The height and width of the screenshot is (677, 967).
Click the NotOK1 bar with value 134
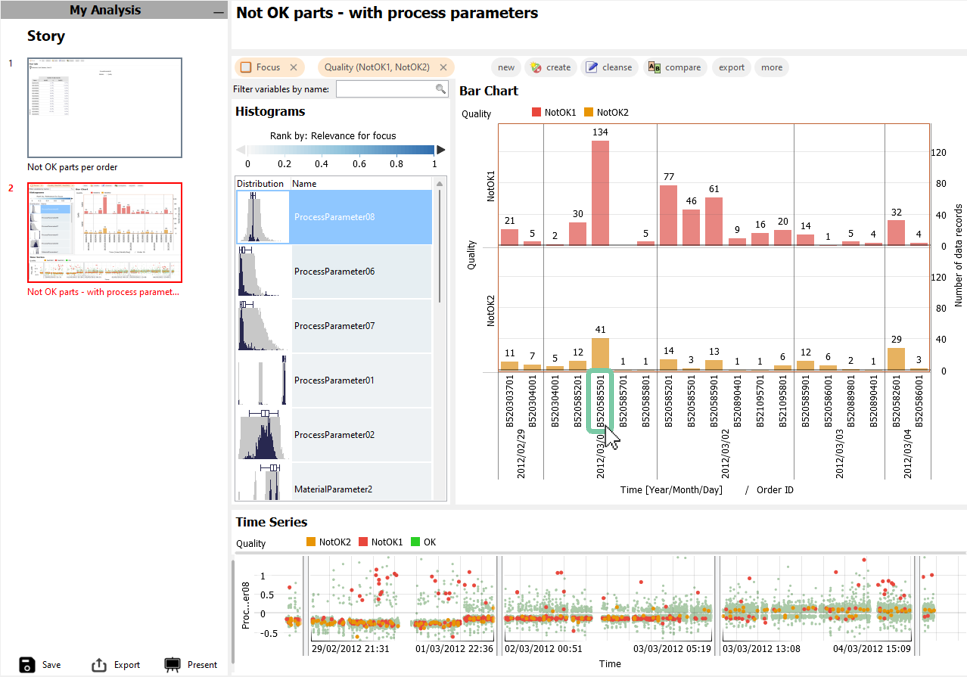point(600,193)
